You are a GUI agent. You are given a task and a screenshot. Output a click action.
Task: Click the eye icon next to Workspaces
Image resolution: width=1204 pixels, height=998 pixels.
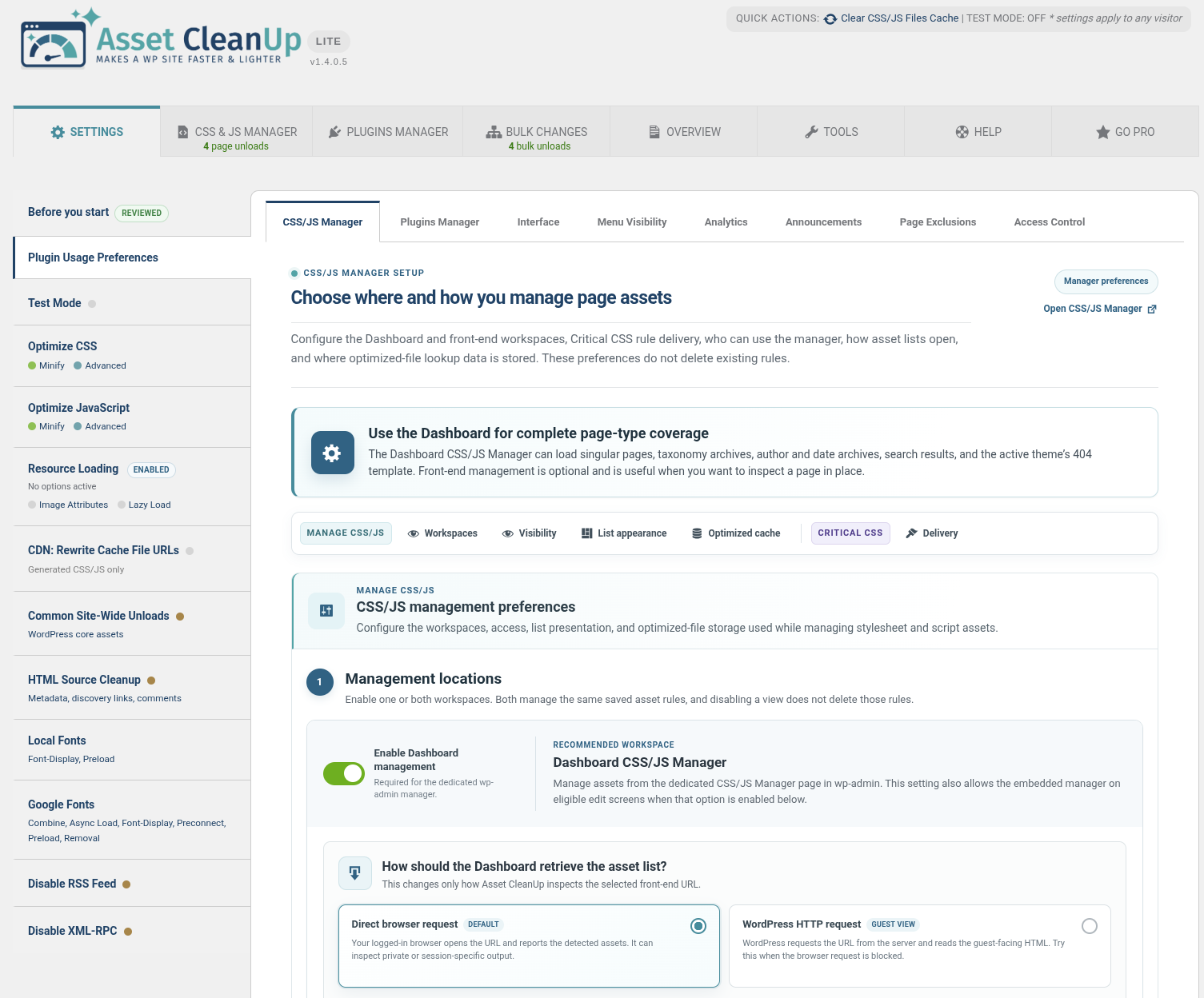click(x=414, y=533)
